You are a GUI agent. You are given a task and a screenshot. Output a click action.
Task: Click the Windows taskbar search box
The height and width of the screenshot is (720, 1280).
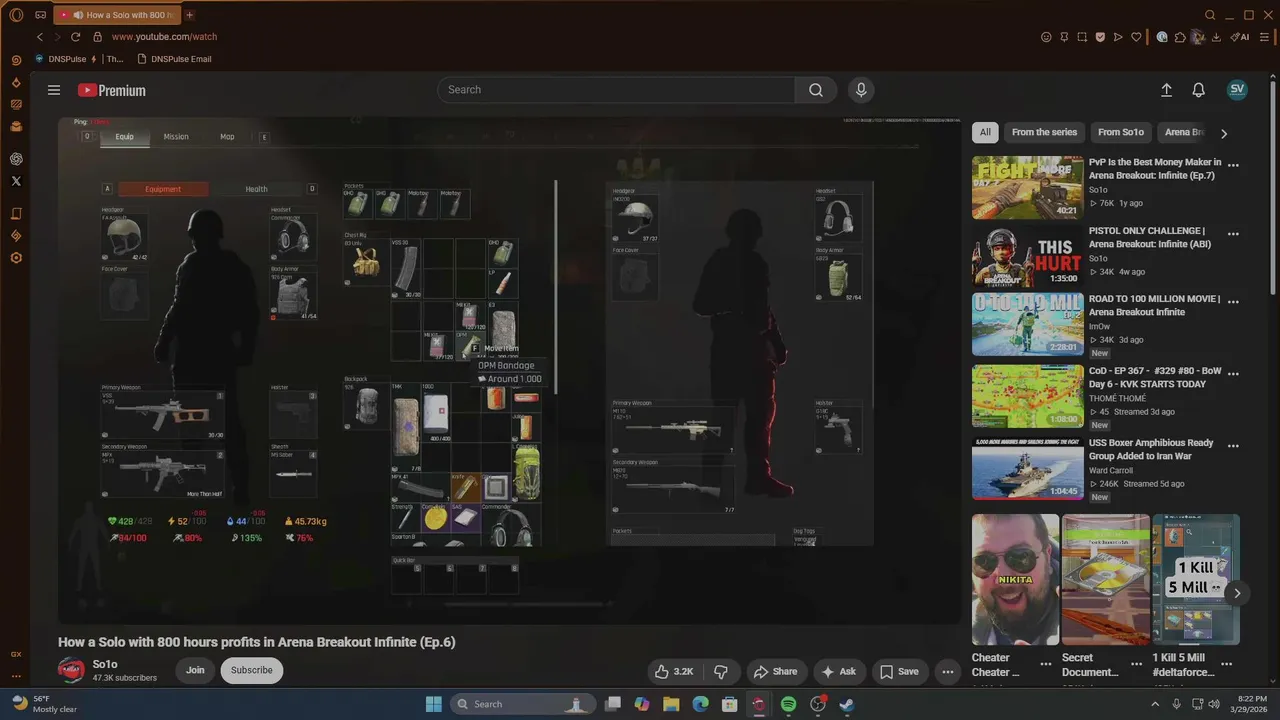pyautogui.click(x=522, y=704)
